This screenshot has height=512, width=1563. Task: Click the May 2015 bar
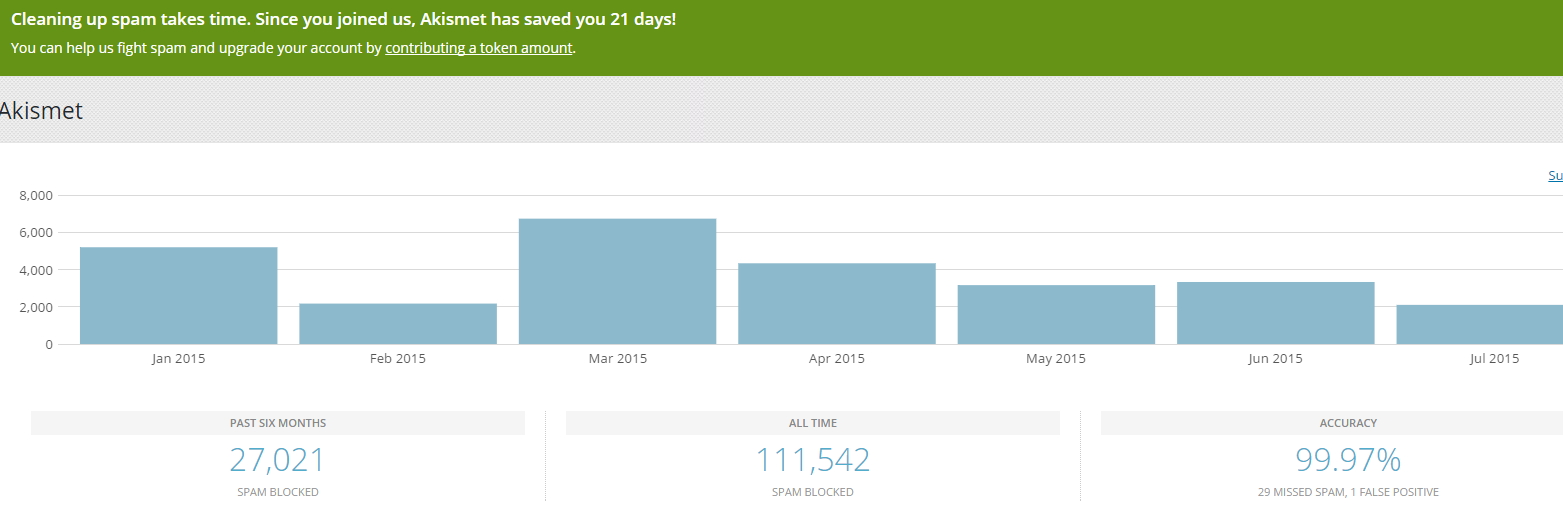(1056, 315)
